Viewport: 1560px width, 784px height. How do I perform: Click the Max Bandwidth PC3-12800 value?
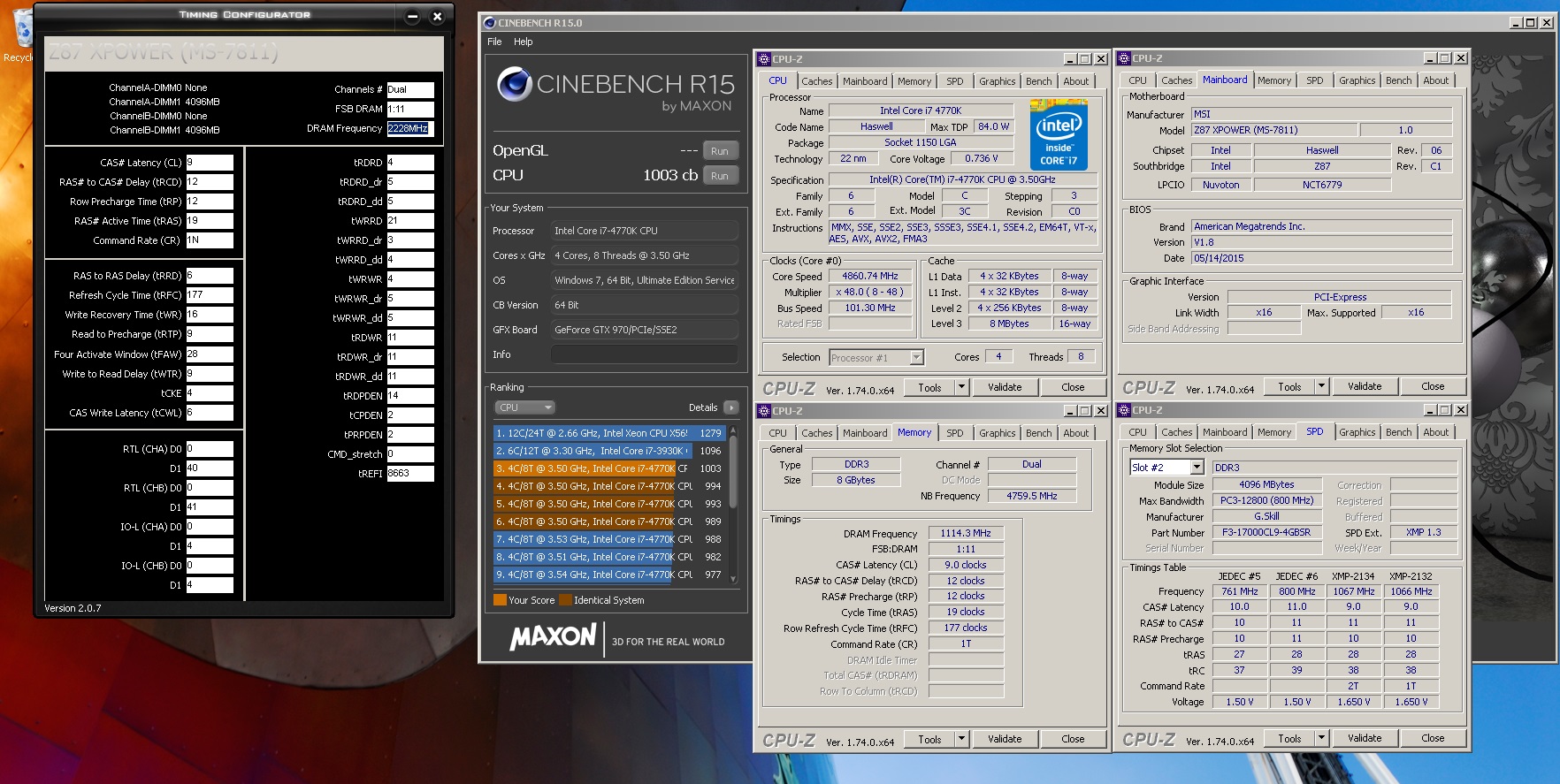(1266, 501)
